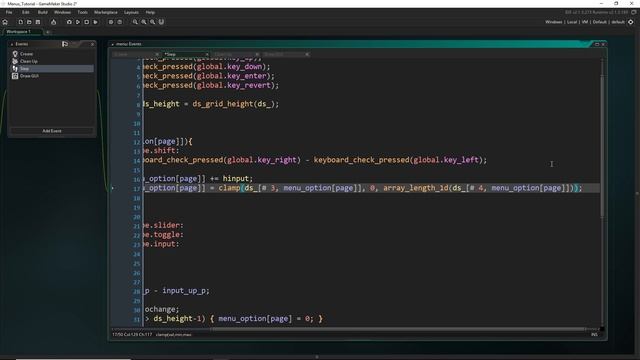Click the INS status bar indicator
The height and width of the screenshot is (360, 640).
594,335
